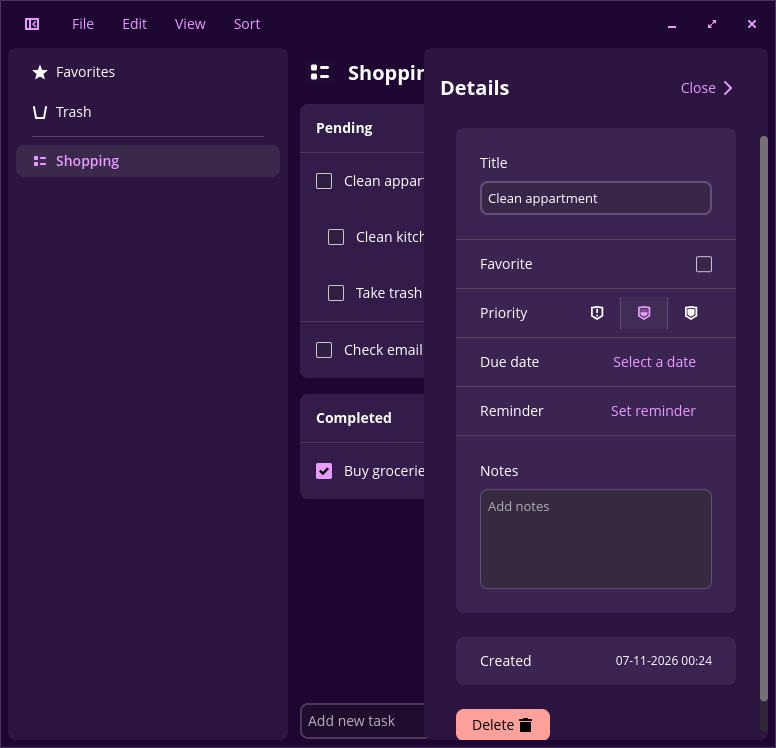
Task: Check off the Clean kitchen subtask
Action: point(336,237)
